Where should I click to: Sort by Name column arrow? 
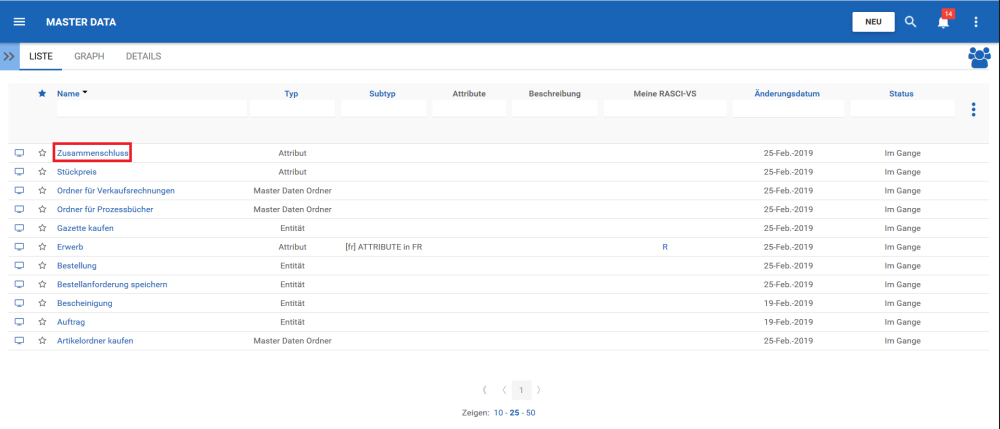(x=85, y=92)
